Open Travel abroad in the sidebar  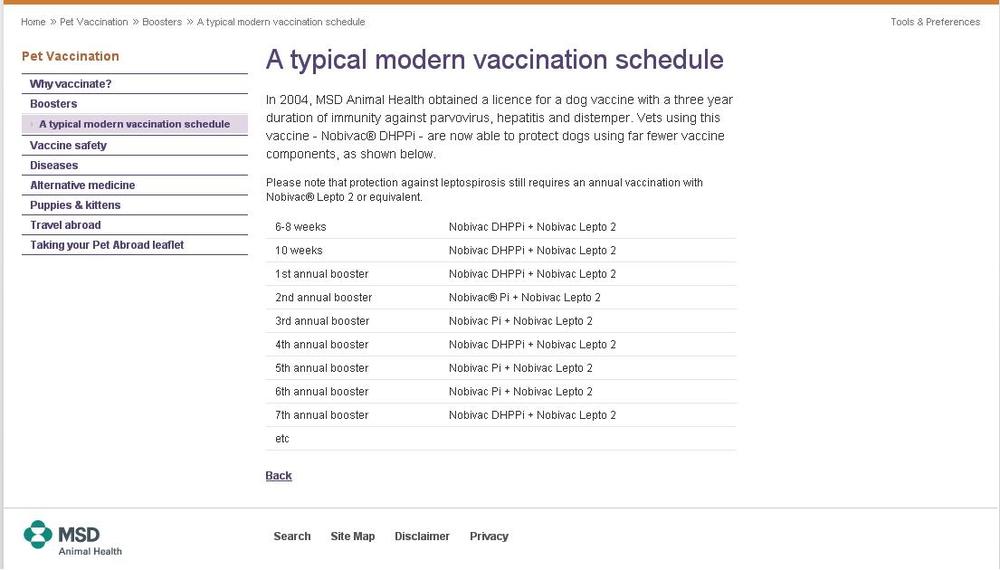(x=65, y=225)
